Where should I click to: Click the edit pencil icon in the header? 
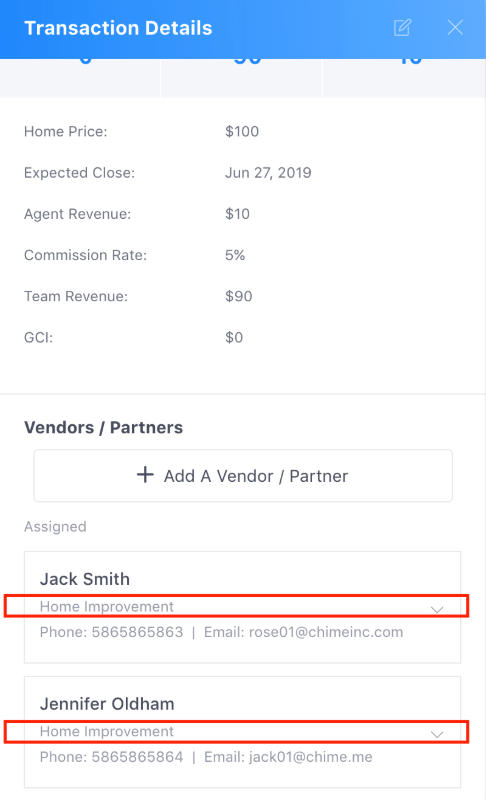coord(402,28)
